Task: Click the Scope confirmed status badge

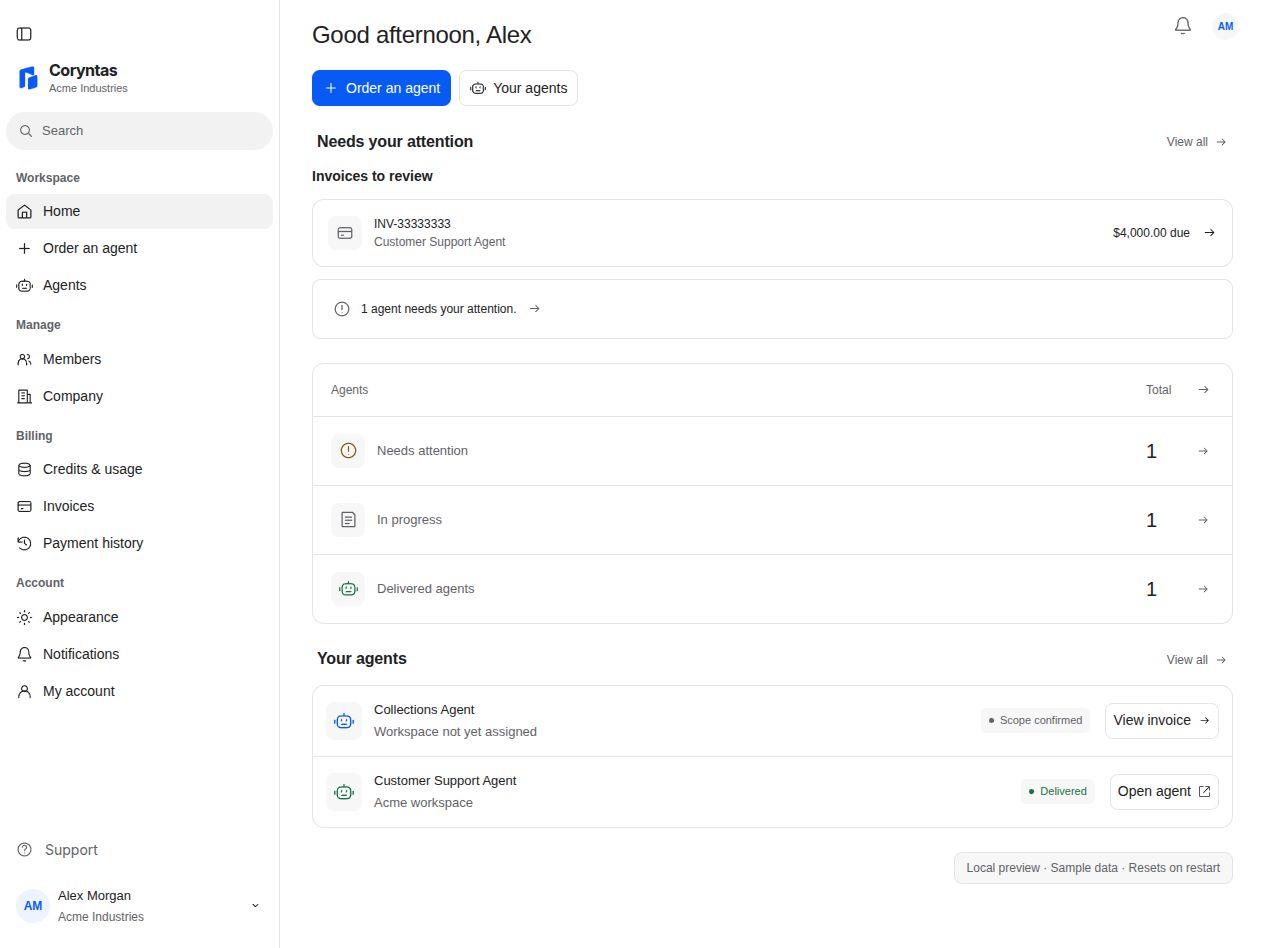Action: coord(1035,721)
